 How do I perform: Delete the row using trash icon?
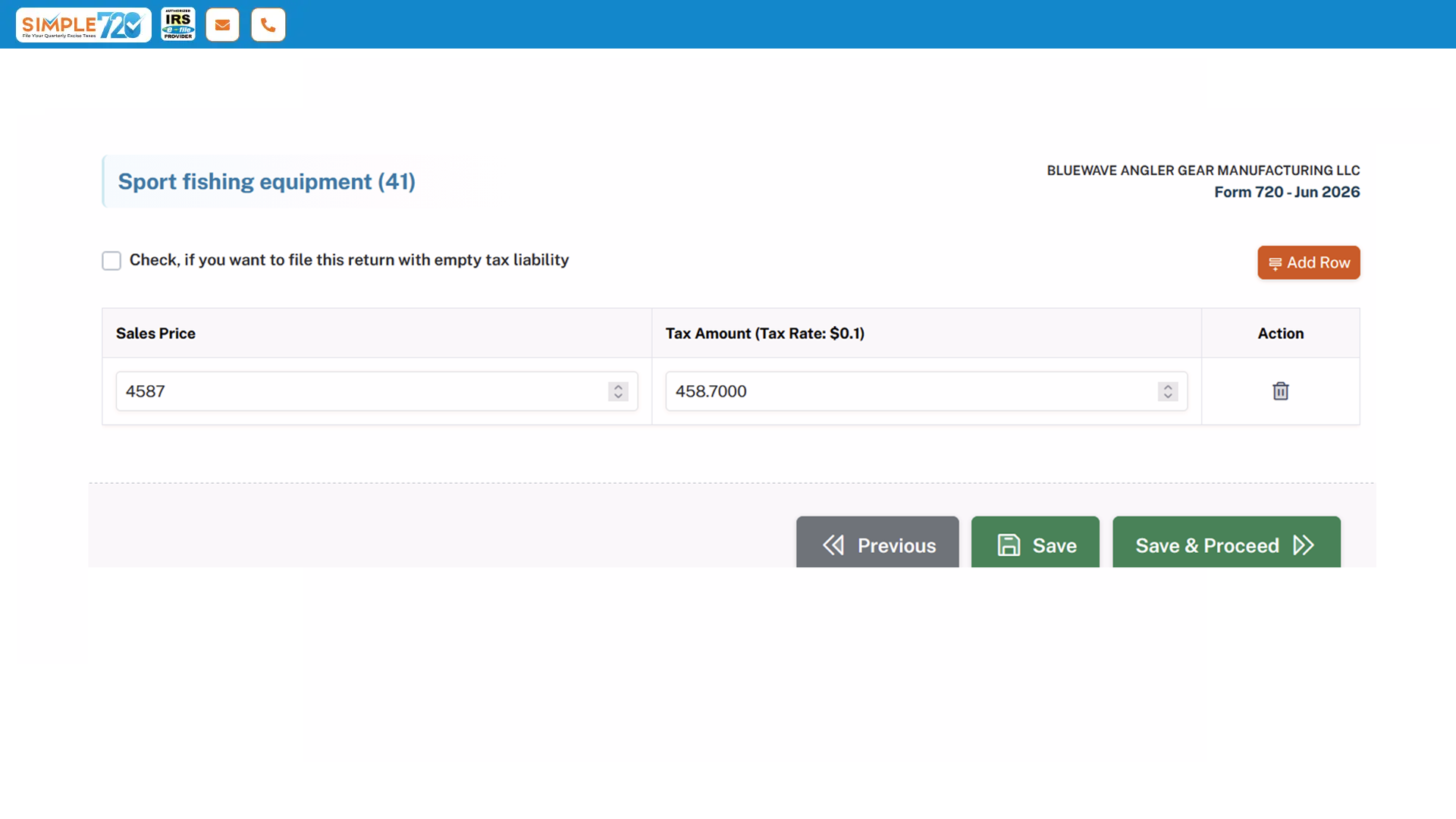tap(1280, 391)
